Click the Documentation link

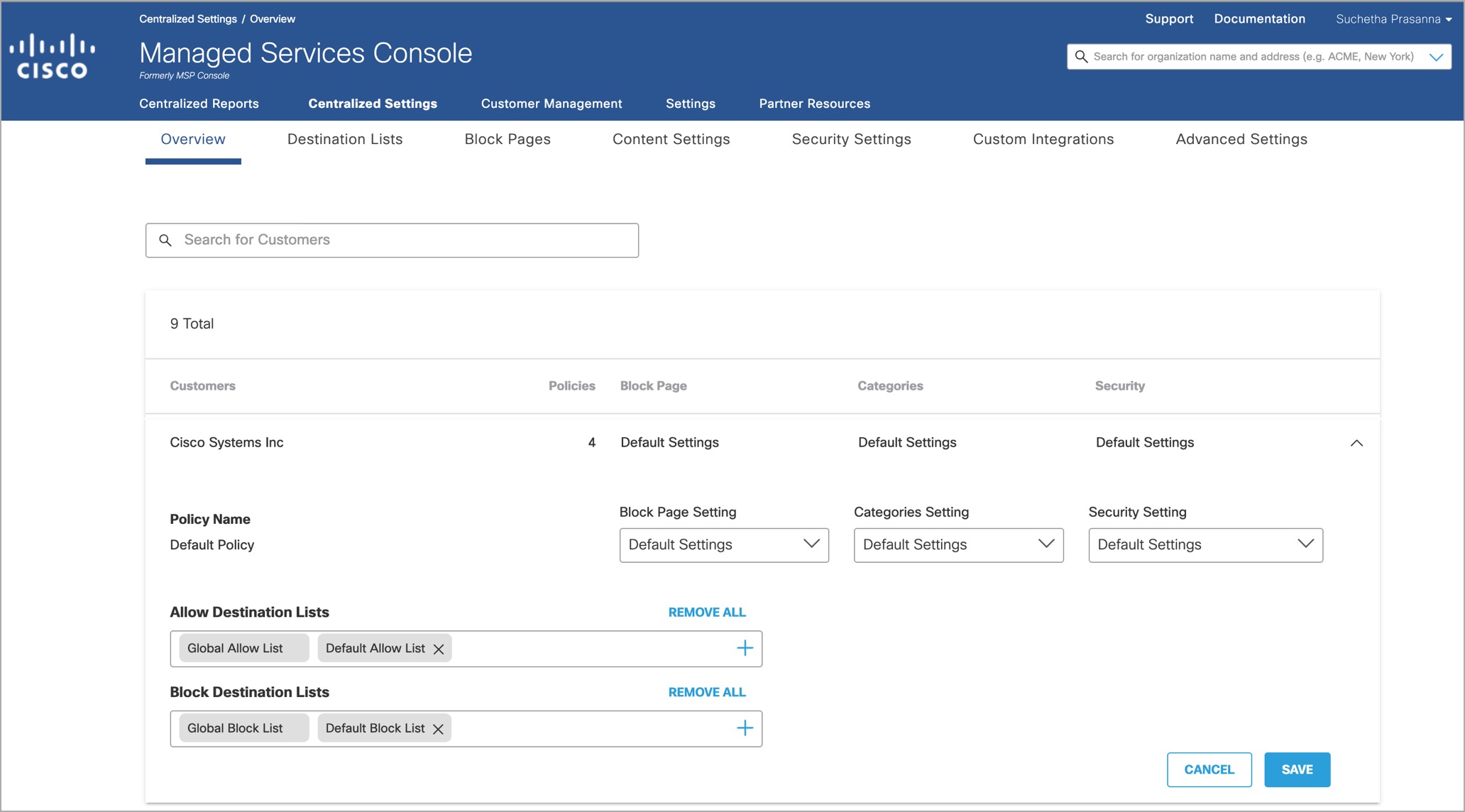tap(1260, 19)
